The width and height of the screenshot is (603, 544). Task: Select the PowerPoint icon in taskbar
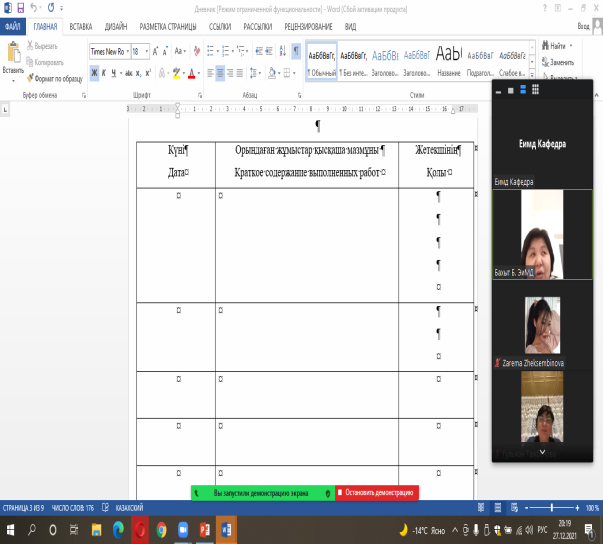(205, 528)
